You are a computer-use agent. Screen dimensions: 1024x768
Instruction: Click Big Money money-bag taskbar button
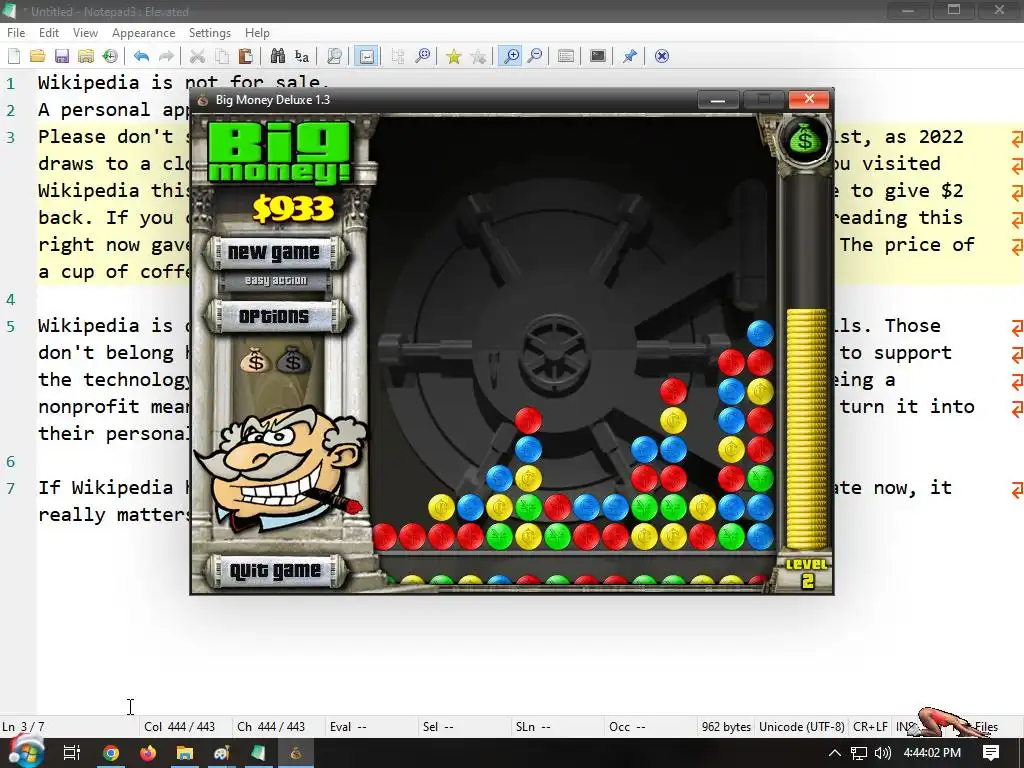296,753
